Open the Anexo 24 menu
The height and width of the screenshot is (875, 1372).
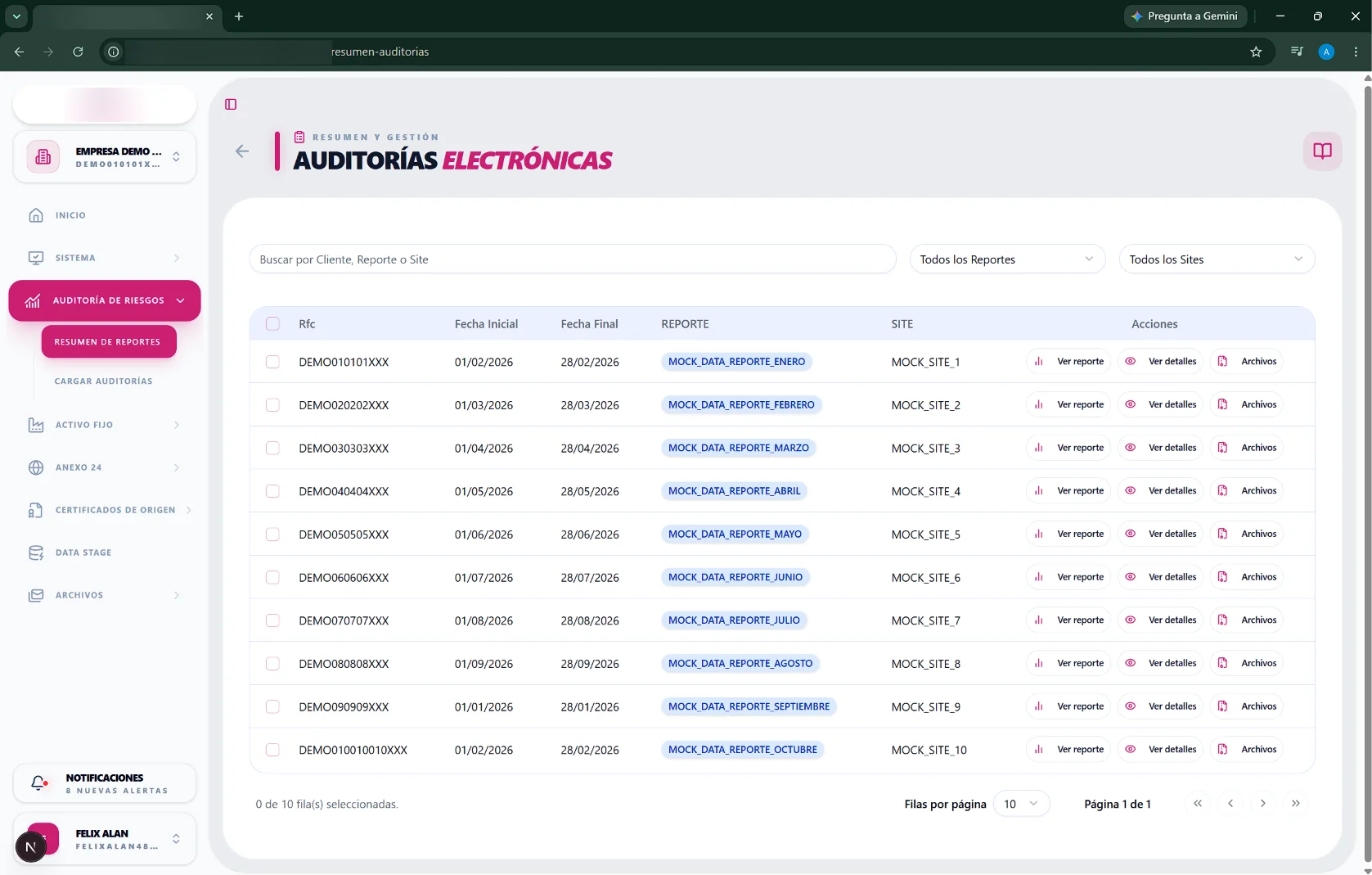pyautogui.click(x=104, y=467)
